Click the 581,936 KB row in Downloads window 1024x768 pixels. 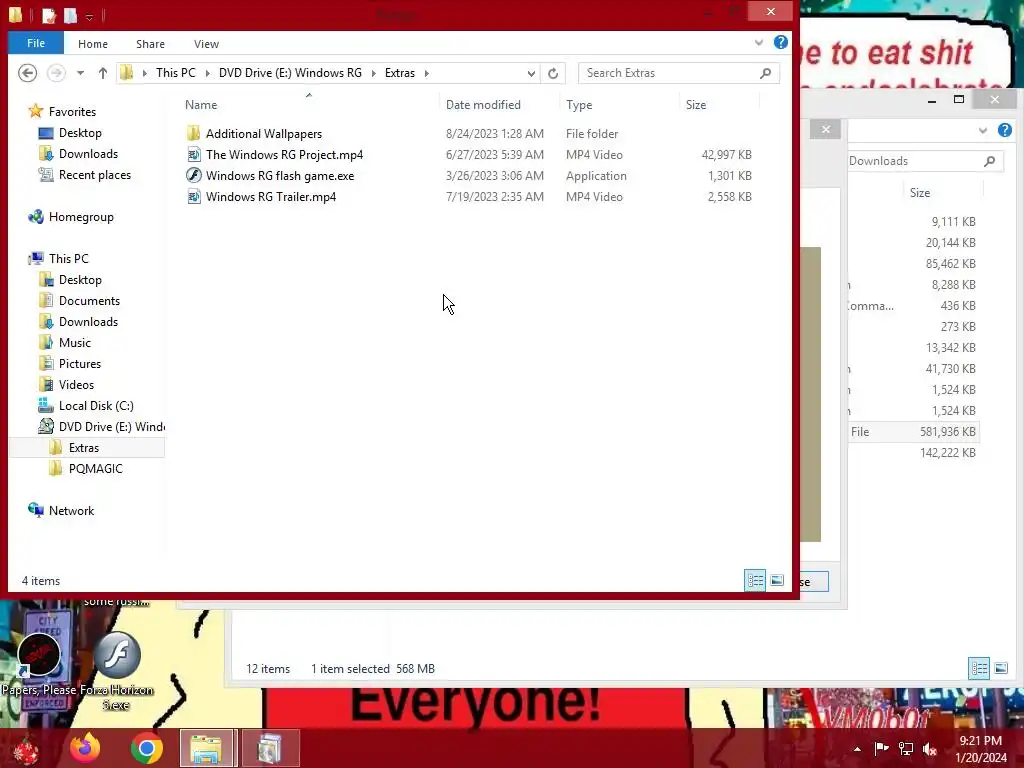tap(914, 432)
